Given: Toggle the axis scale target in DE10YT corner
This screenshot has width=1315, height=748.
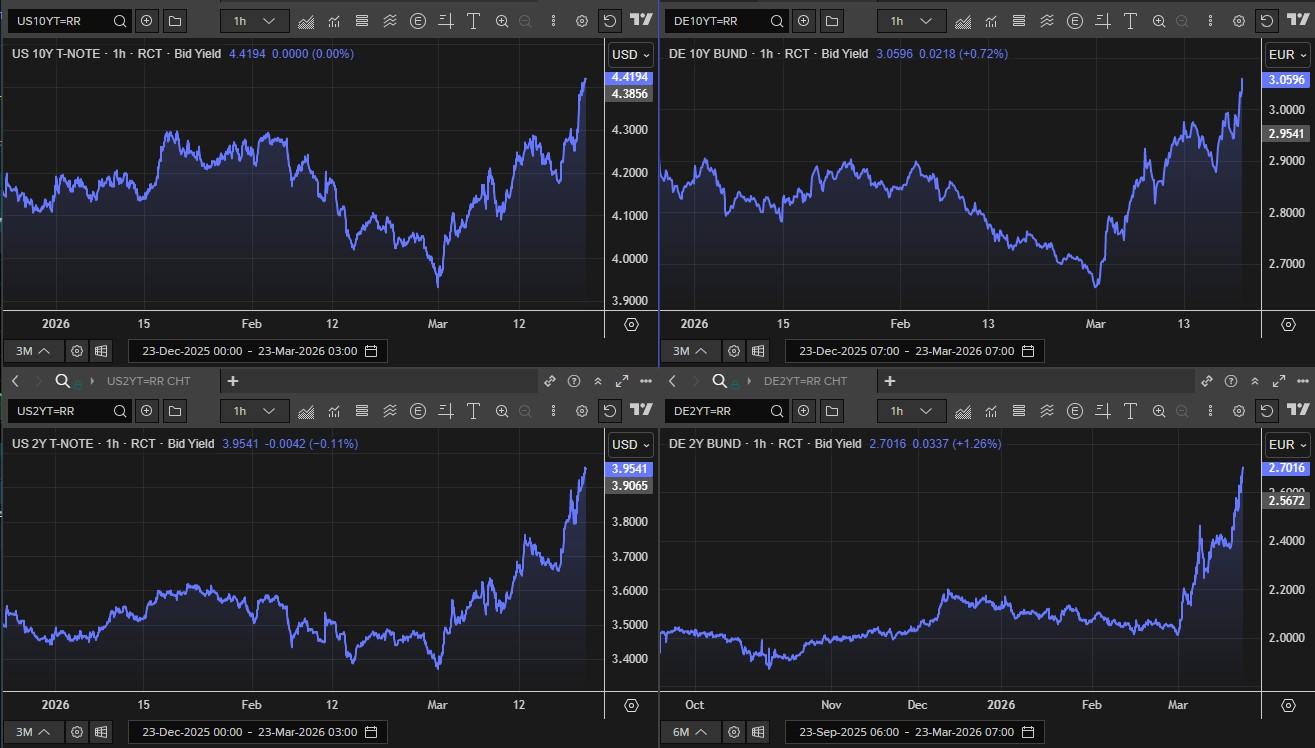Looking at the screenshot, I should click(1288, 324).
